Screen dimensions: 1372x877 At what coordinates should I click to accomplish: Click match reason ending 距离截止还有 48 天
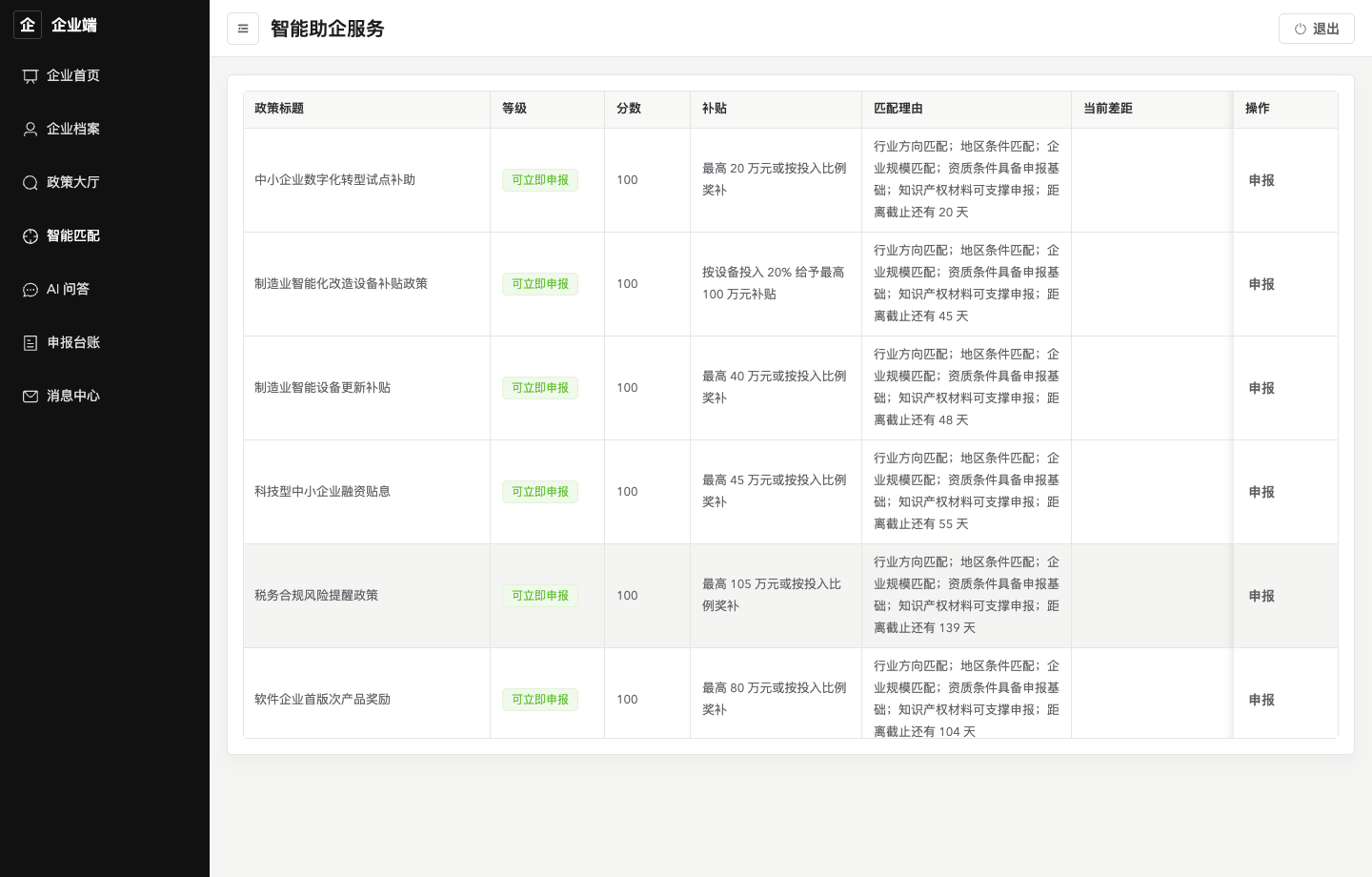966,387
